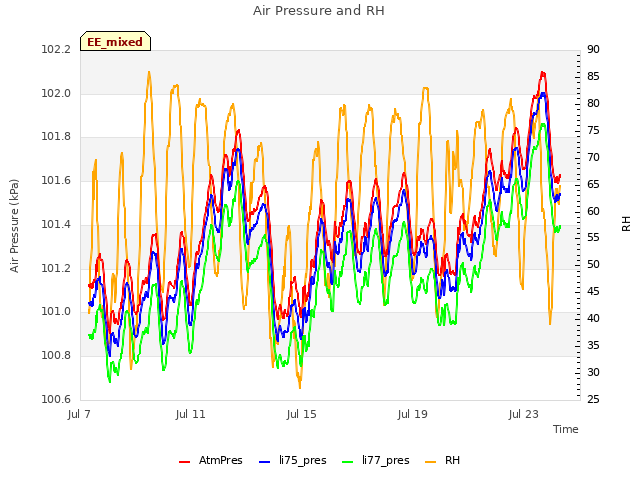The width and height of the screenshot is (640, 480).
Task: Click the 25 RH tick label
Action: tap(593, 399)
